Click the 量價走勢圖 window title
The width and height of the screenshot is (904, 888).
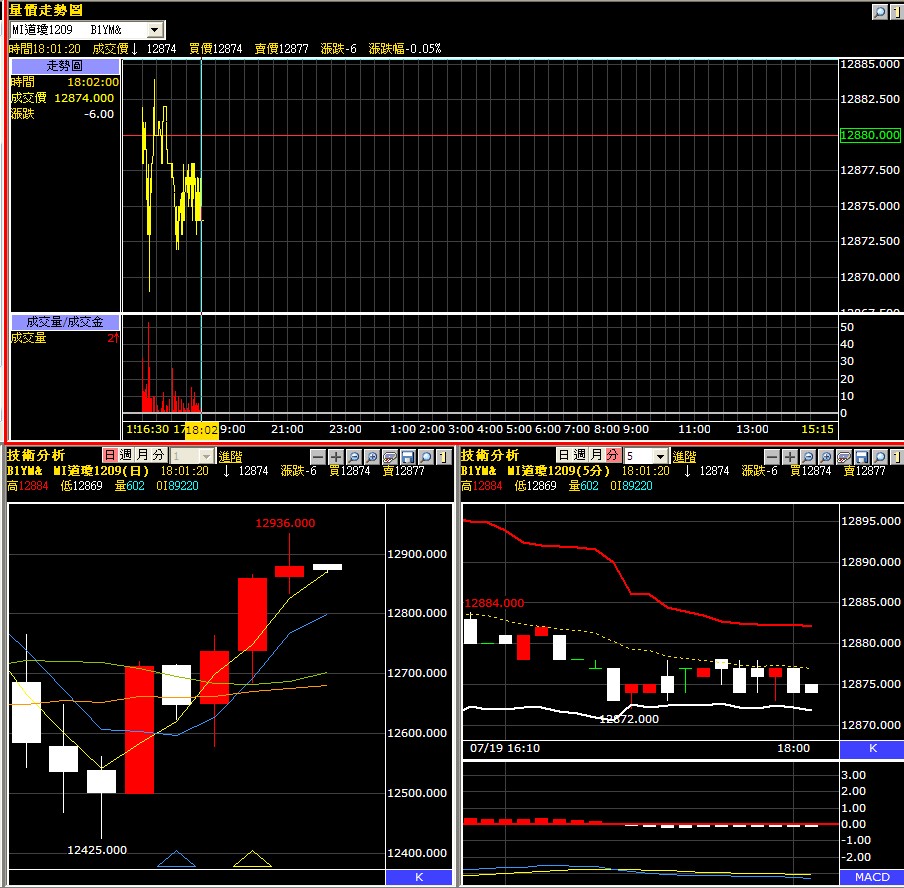click(x=46, y=10)
